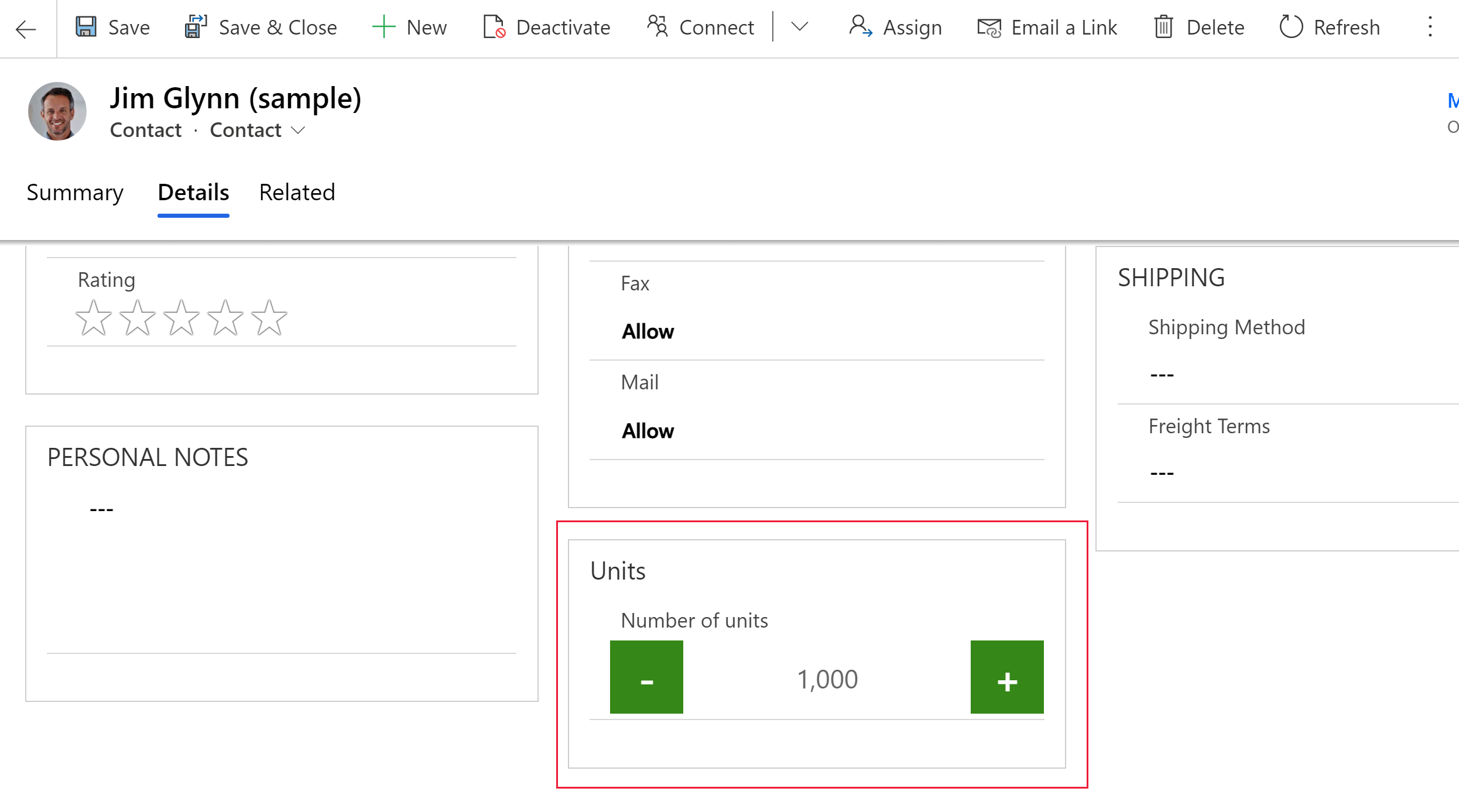The image size is (1459, 812).
Task: Click the Save & Close icon
Action: 195,27
